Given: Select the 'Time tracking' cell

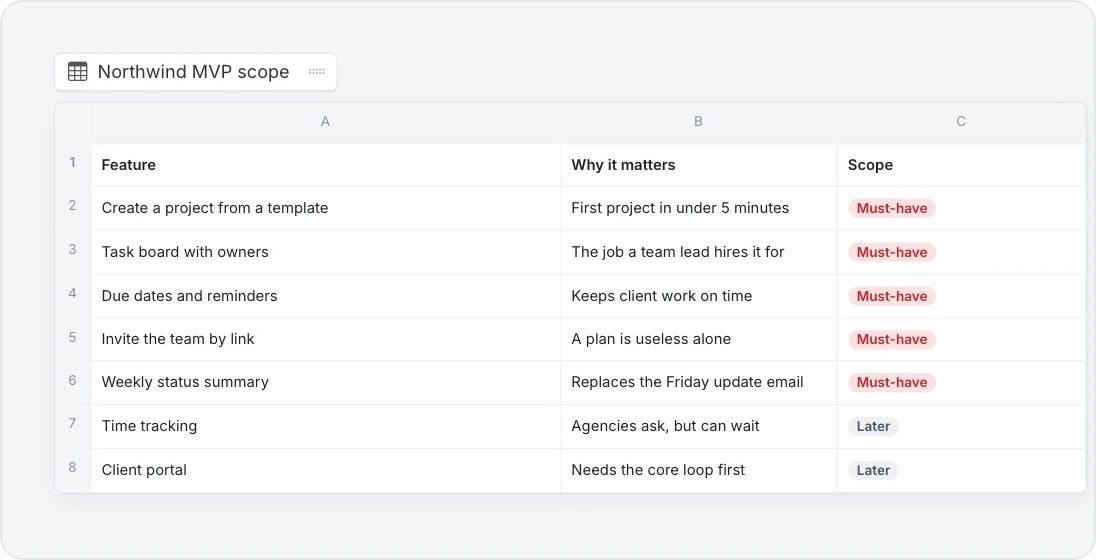Looking at the screenshot, I should [326, 426].
